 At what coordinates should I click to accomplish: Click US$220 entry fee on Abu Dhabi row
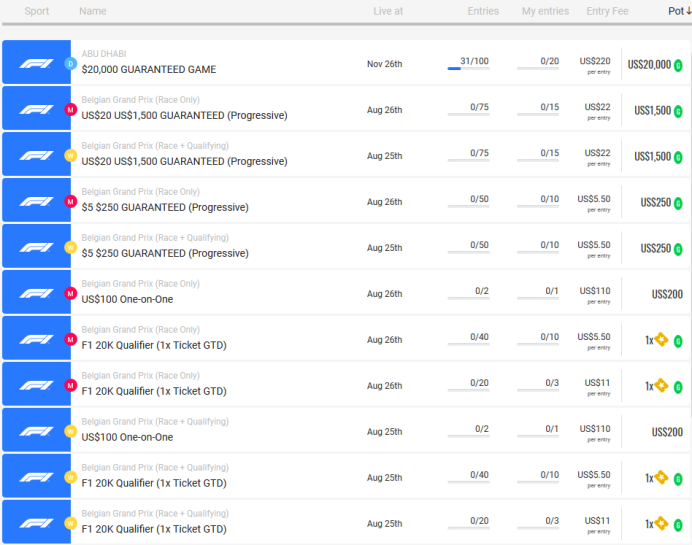[x=595, y=61]
